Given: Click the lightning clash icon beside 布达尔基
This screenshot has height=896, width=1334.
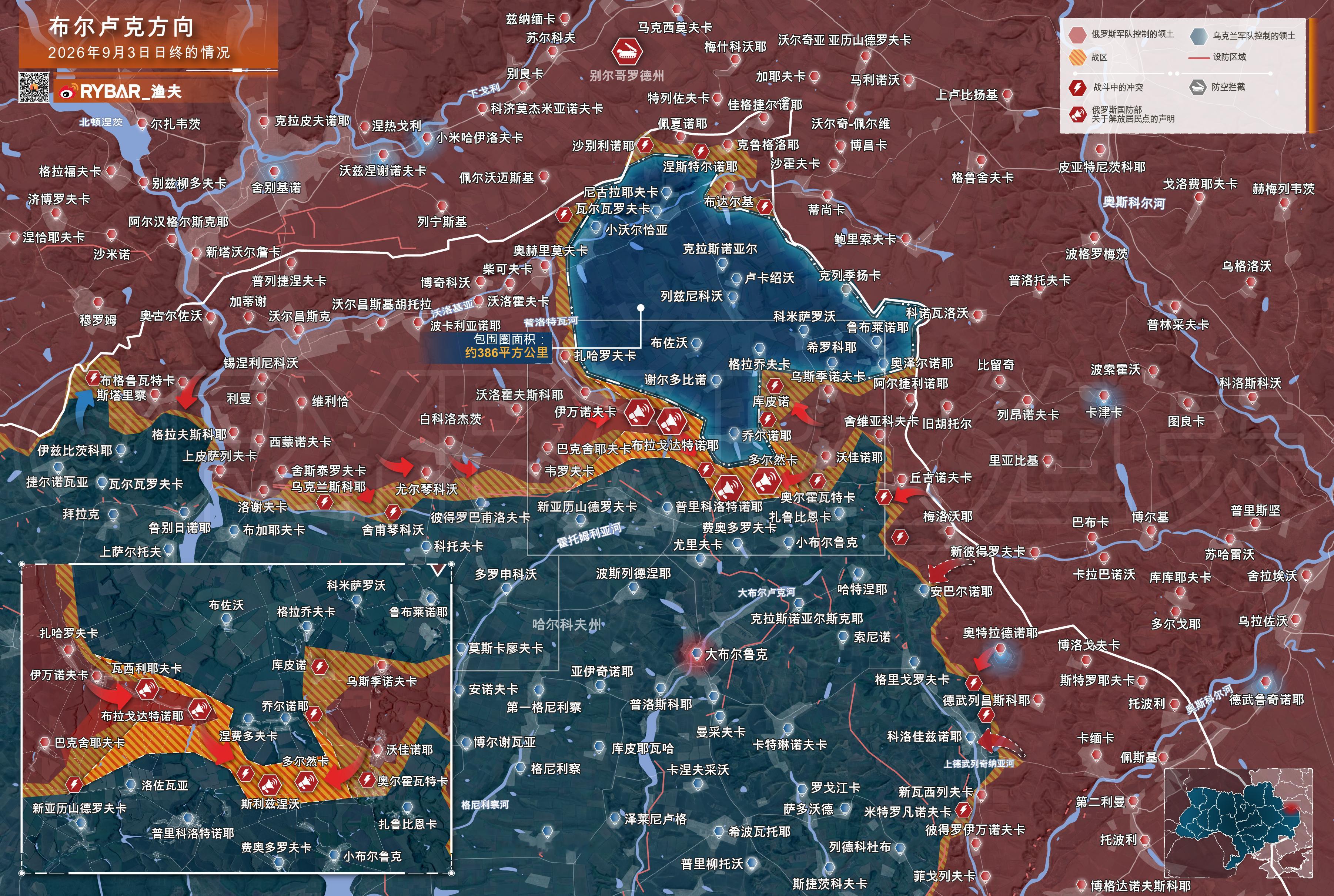Looking at the screenshot, I should (765, 206).
